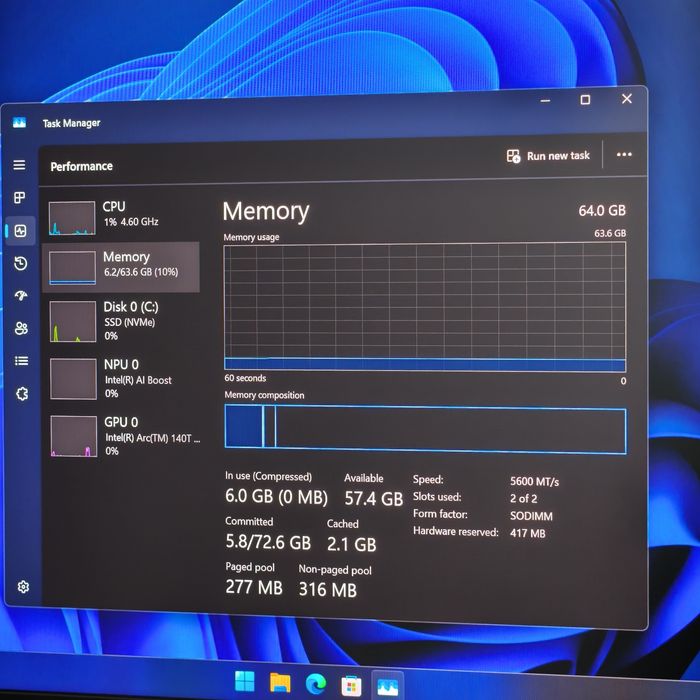Open the Startup apps page icon

[21, 295]
